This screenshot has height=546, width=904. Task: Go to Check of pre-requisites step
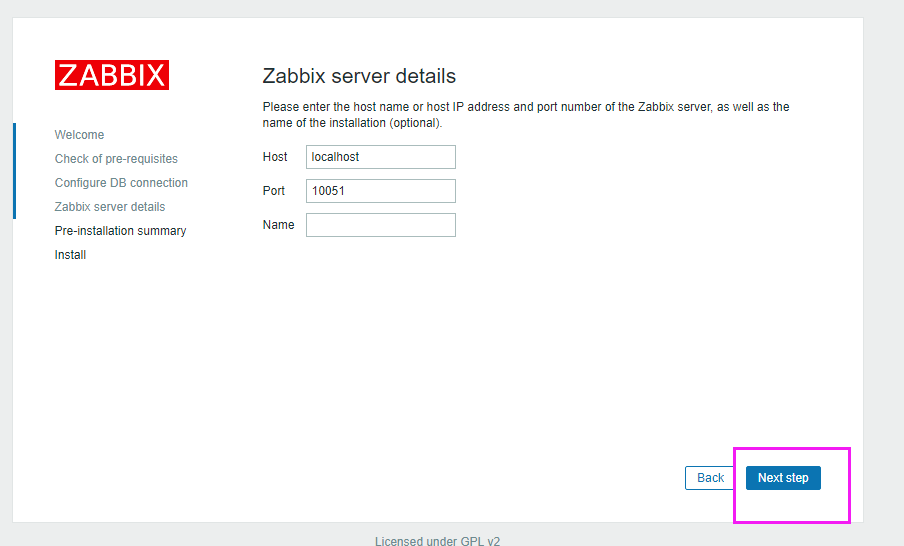116,159
